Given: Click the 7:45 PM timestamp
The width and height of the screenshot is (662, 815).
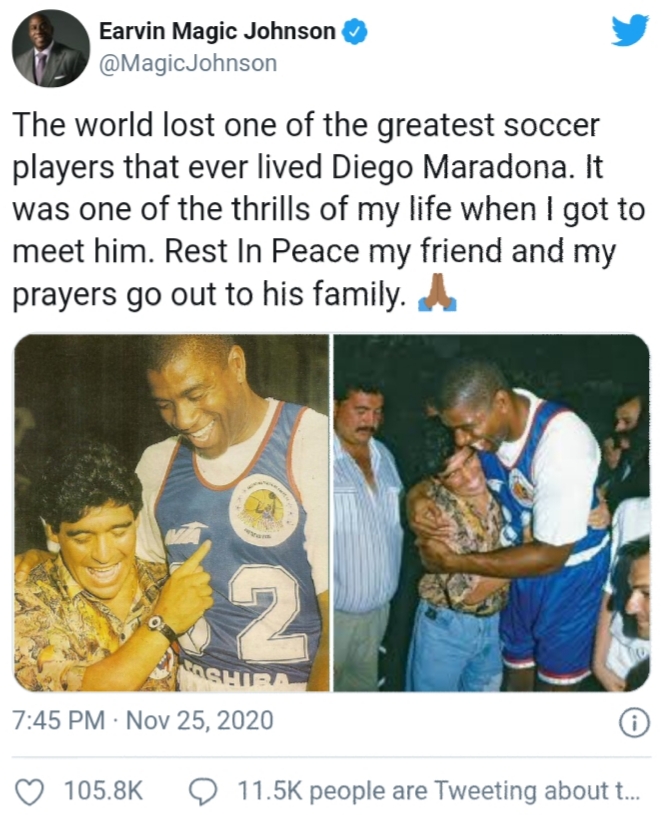Looking at the screenshot, I should click(59, 721).
